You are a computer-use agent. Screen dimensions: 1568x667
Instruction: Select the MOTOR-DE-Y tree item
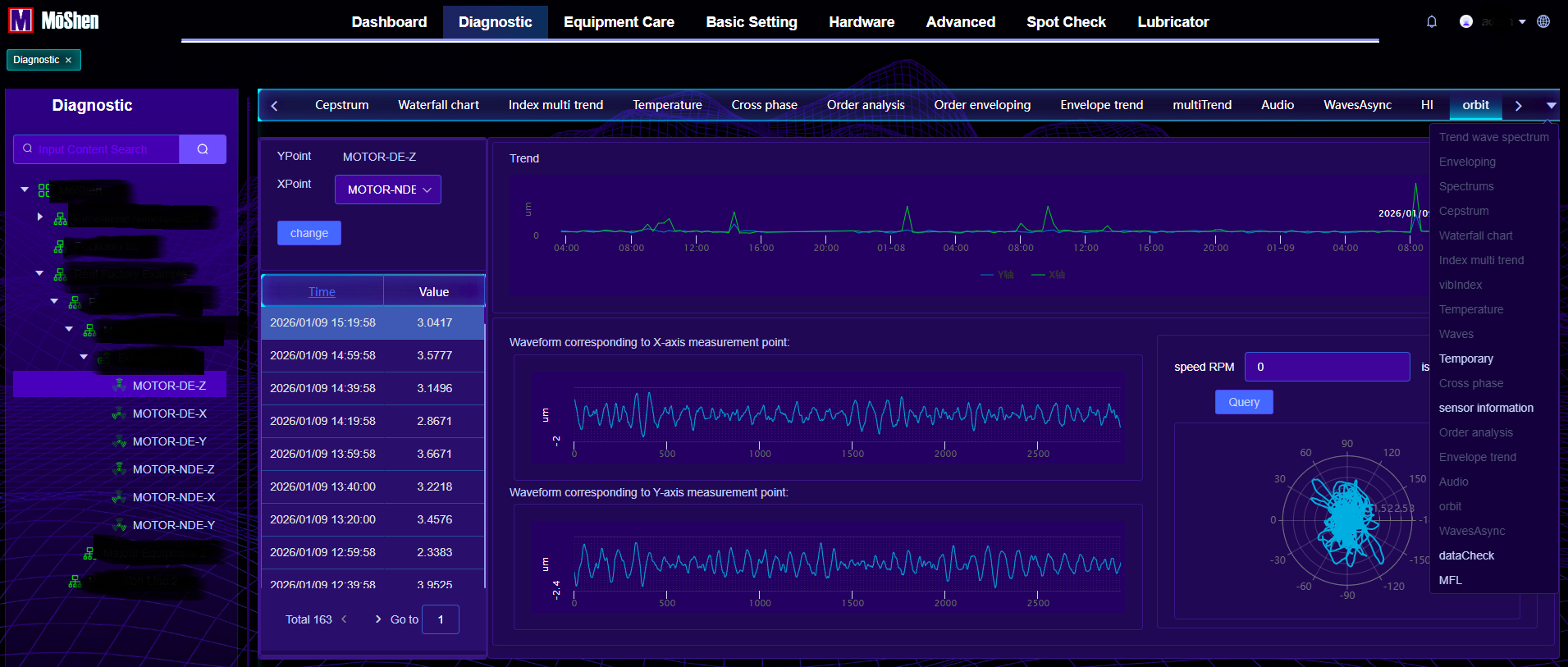170,441
